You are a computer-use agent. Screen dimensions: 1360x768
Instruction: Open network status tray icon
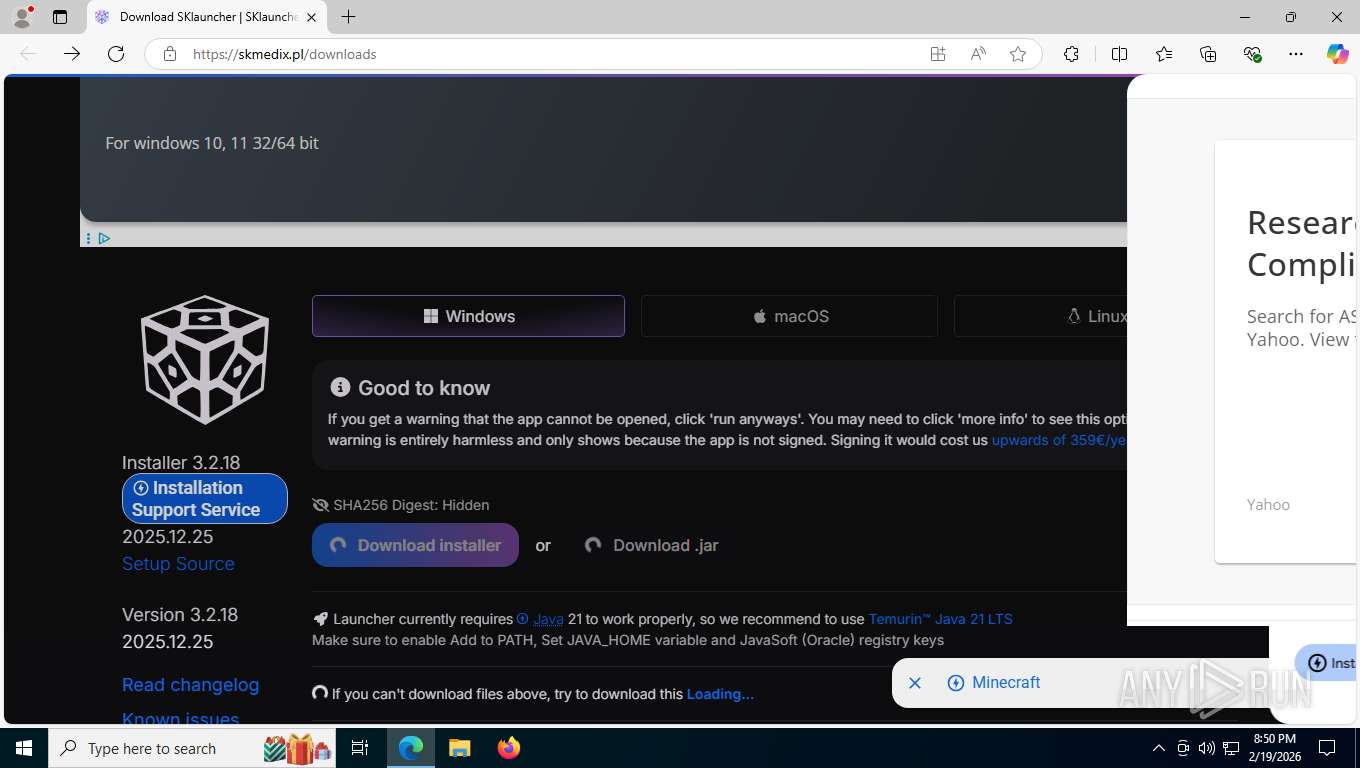1231,748
